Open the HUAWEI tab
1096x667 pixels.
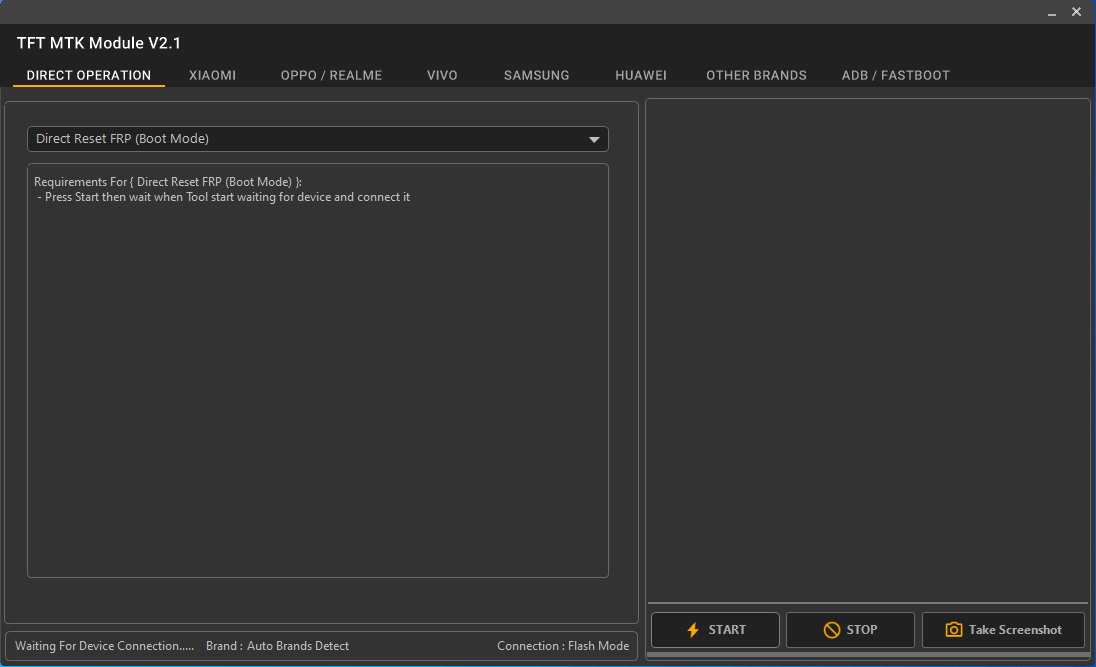tap(641, 75)
